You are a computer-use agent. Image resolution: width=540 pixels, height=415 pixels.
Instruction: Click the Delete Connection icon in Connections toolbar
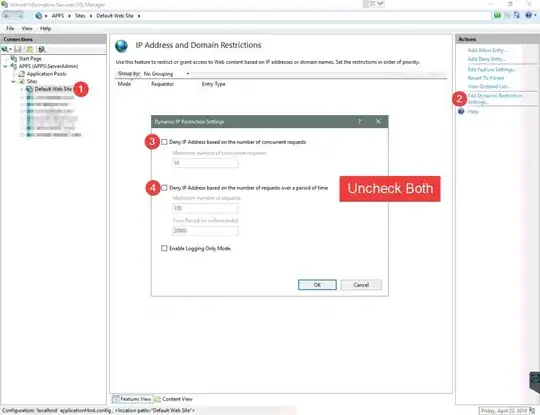(42, 49)
